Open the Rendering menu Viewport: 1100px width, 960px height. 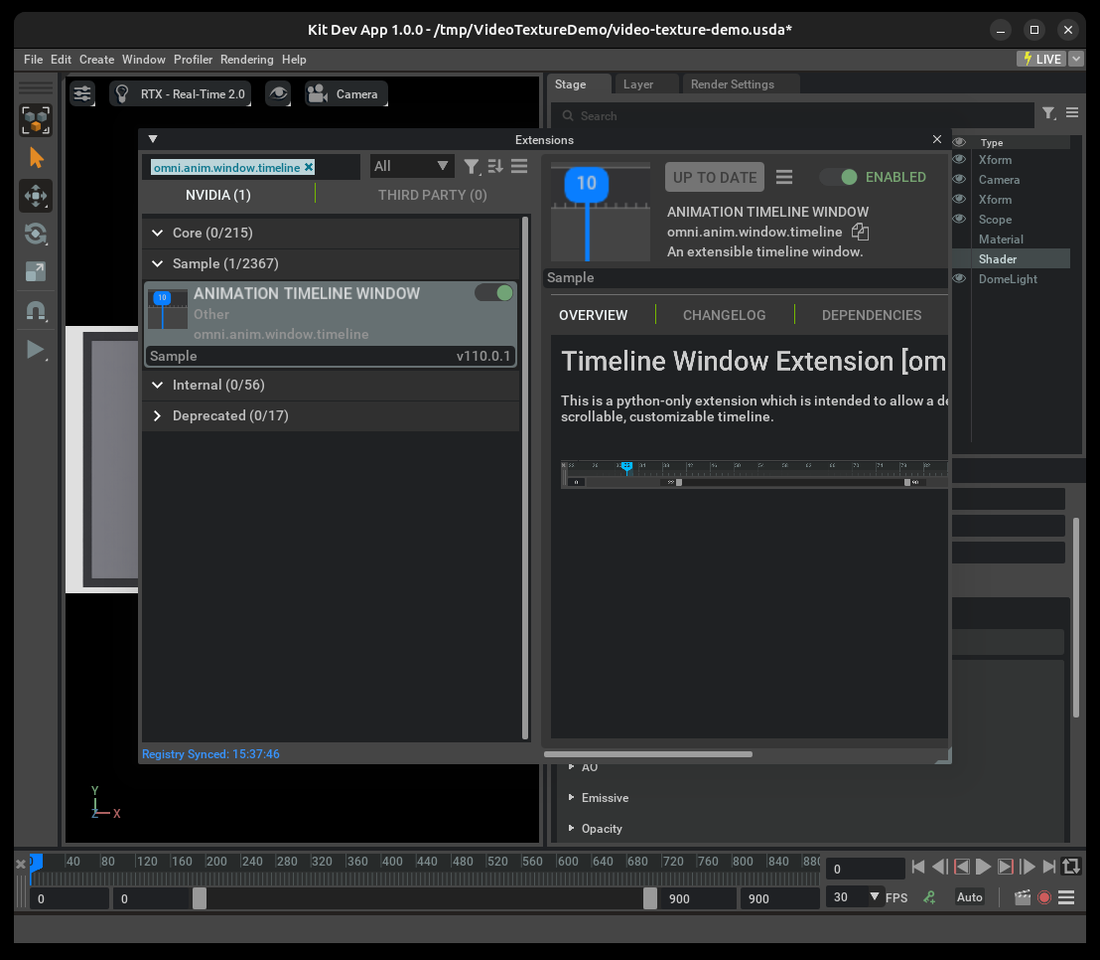pos(247,60)
